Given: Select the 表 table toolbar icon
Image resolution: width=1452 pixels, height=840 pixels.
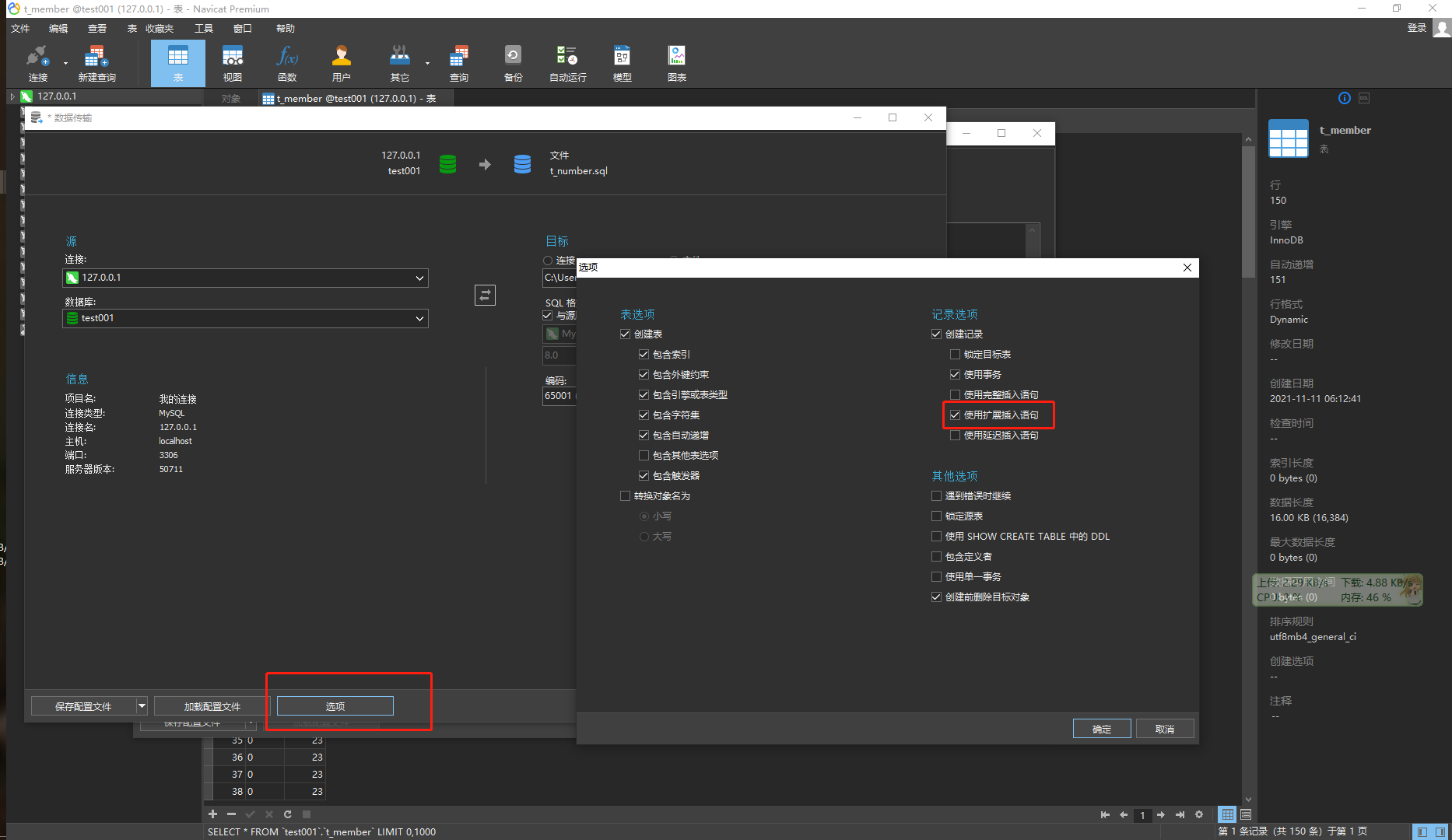Looking at the screenshot, I should [178, 63].
